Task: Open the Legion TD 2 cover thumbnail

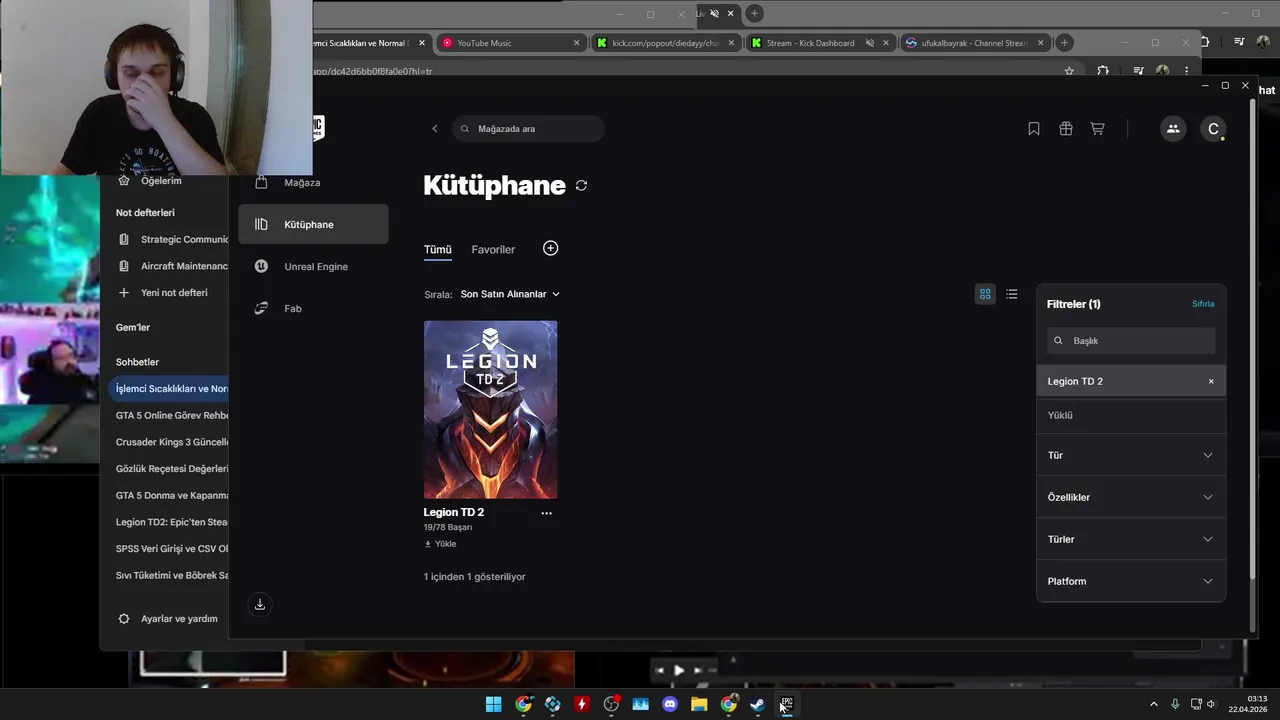Action: click(x=490, y=410)
